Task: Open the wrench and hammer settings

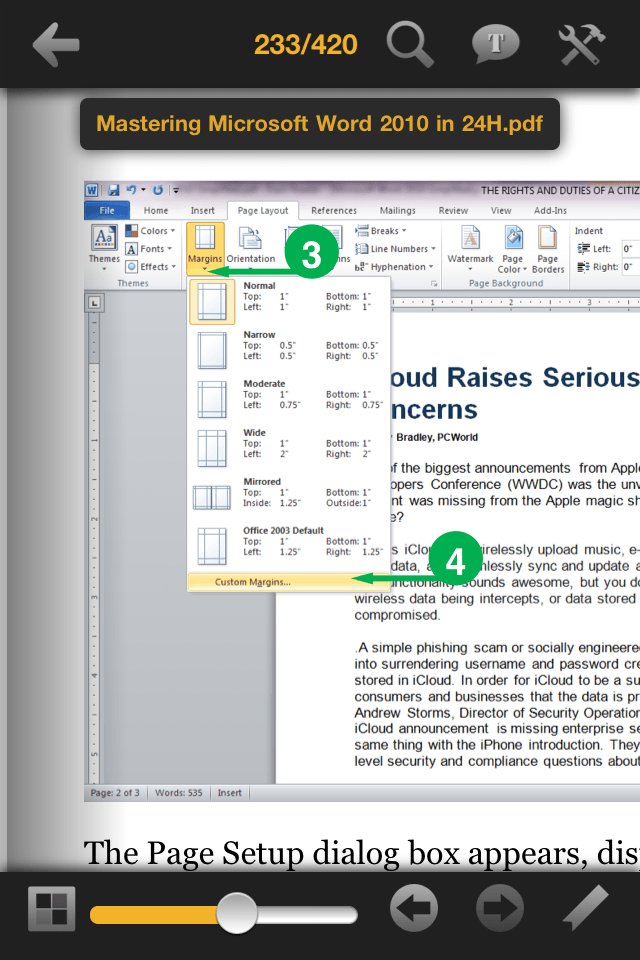Action: tap(582, 44)
